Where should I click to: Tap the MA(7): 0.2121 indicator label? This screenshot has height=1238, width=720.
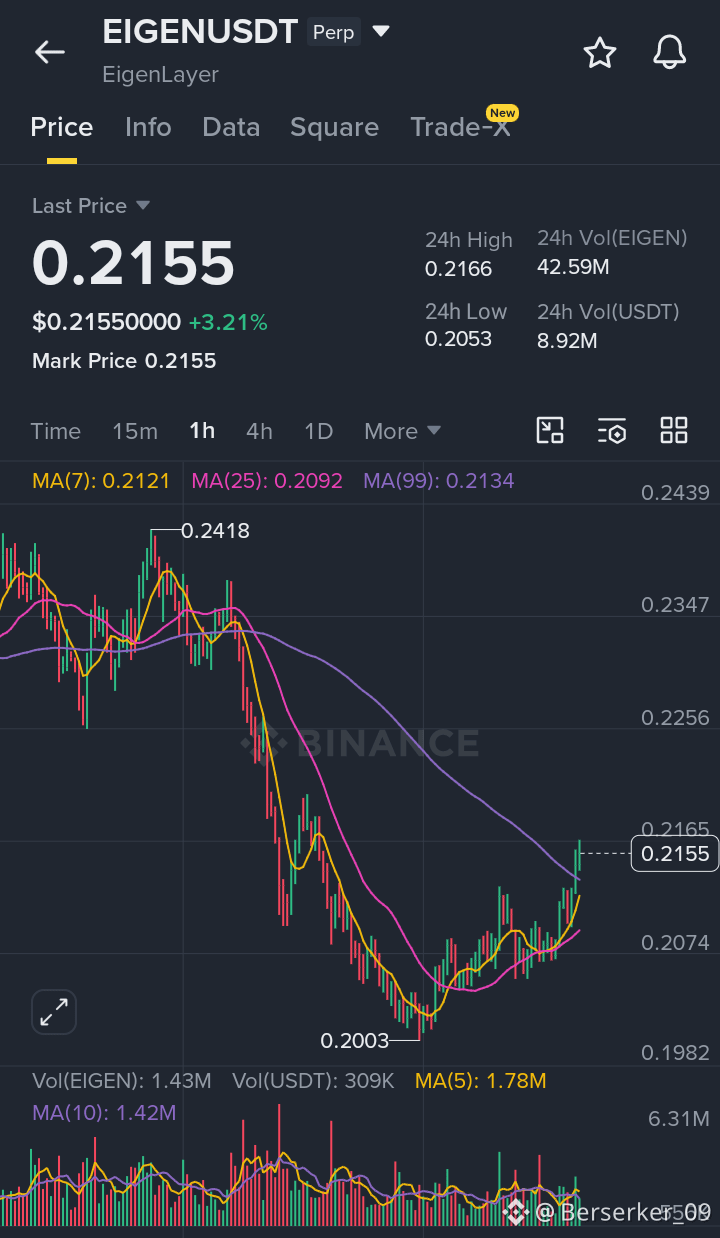tap(102, 481)
